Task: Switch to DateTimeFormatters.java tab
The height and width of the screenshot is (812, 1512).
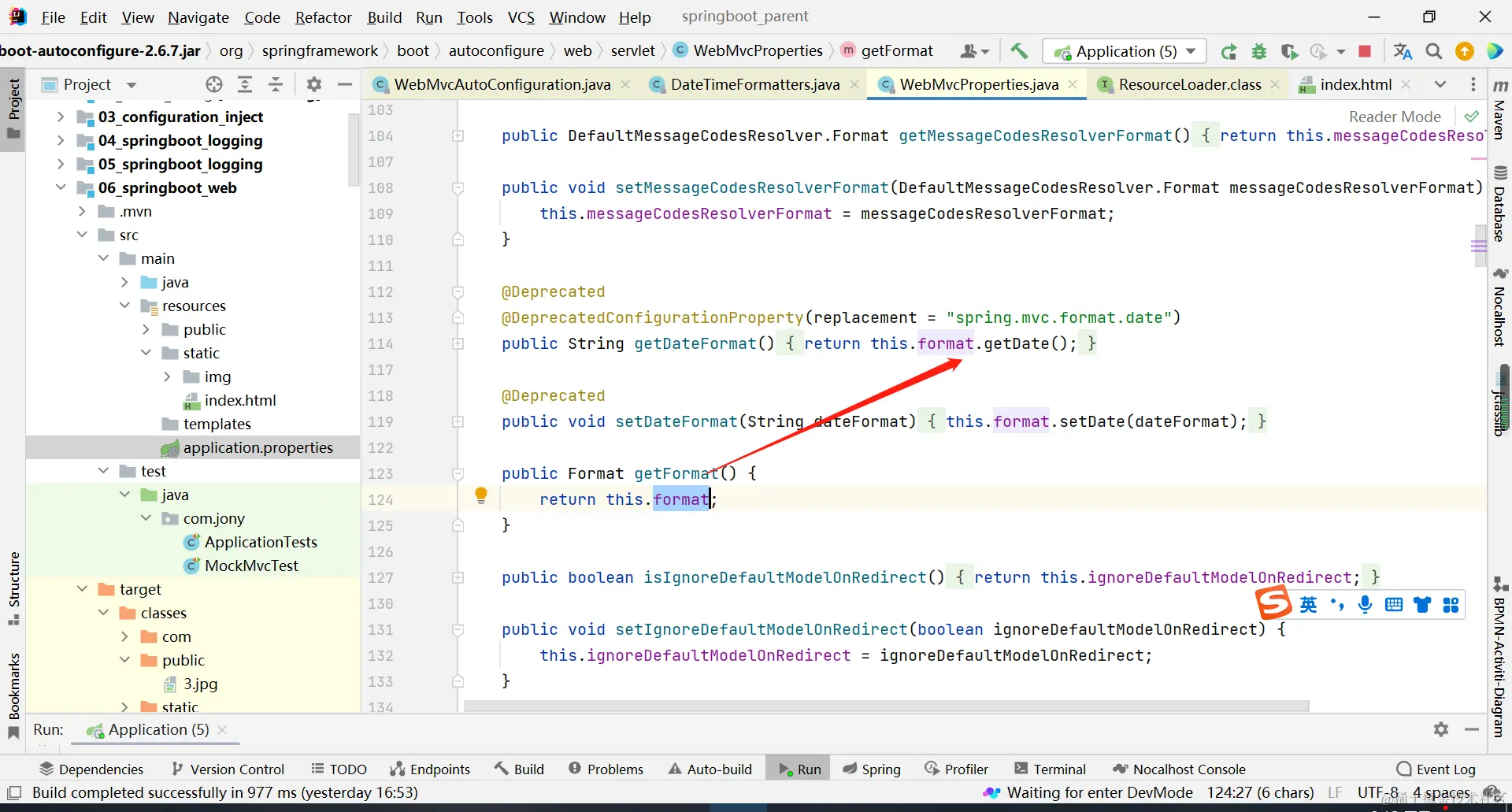Action: tap(755, 84)
